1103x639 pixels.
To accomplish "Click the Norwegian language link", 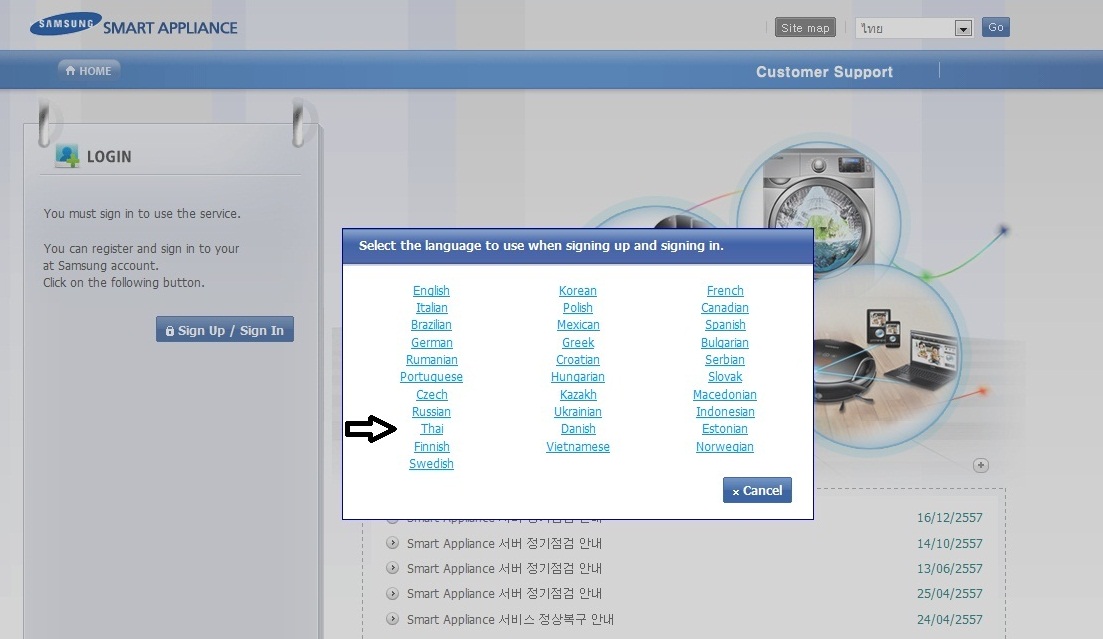I will (725, 447).
